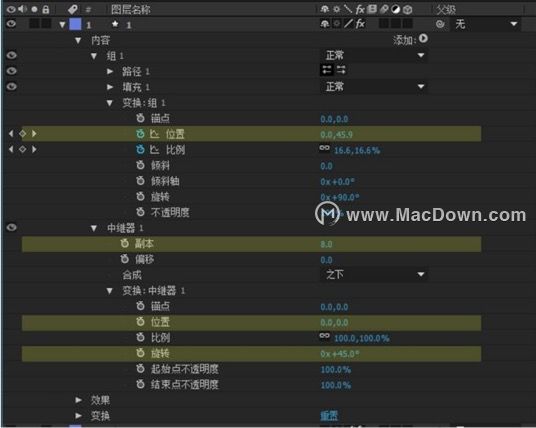Toggle layer 1 quality slash switch

point(348,24)
